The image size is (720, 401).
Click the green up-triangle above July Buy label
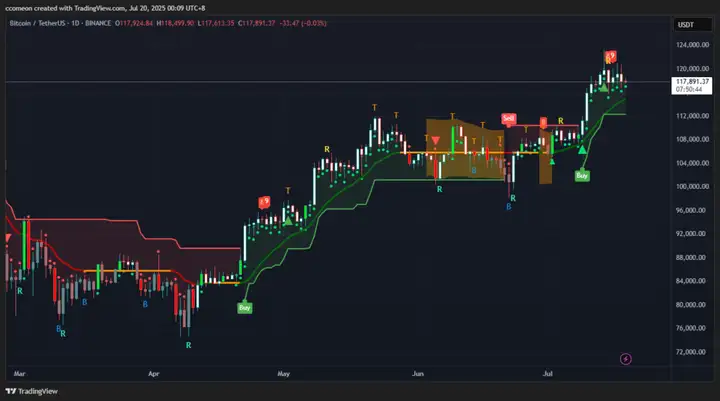tap(582, 150)
